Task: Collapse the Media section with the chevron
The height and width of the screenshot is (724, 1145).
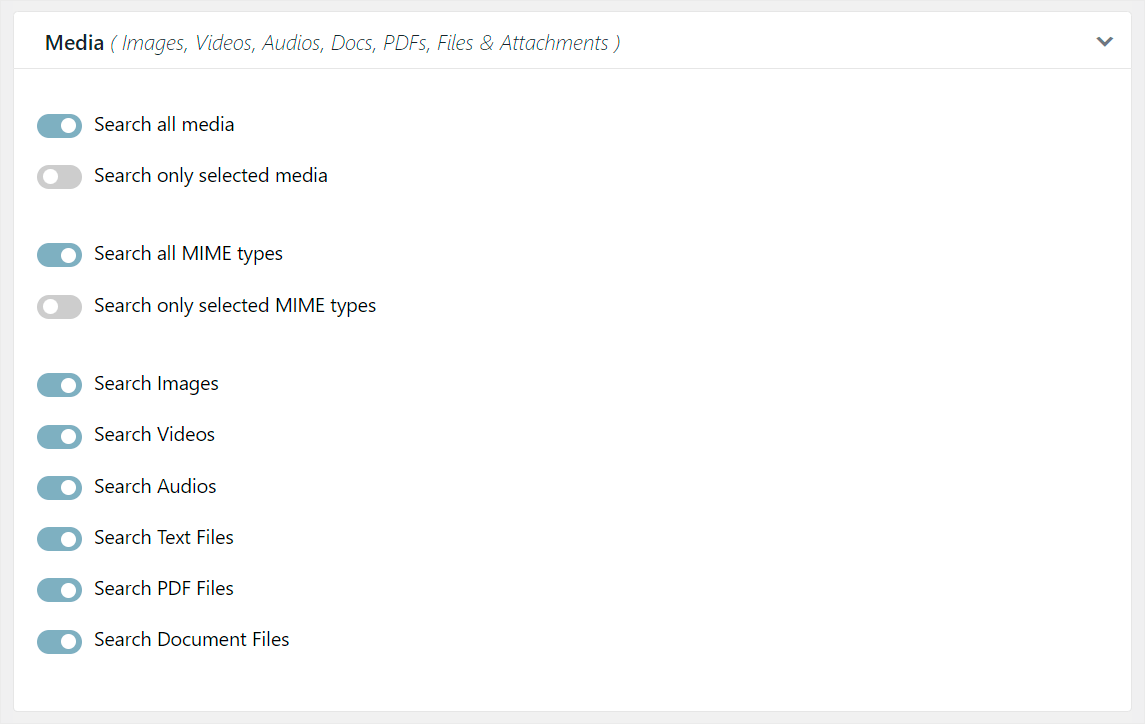Action: click(x=1104, y=42)
